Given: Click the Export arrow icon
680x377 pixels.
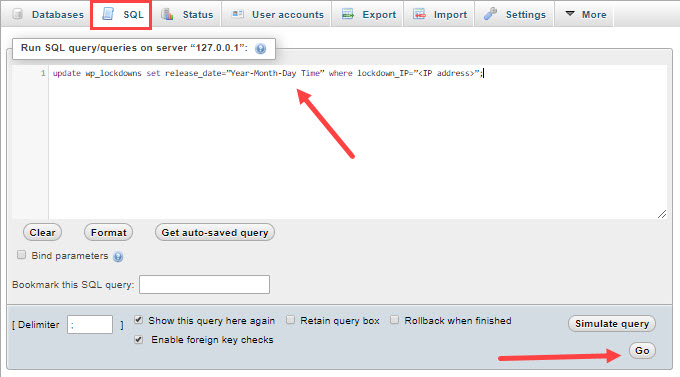Looking at the screenshot, I should tap(348, 14).
